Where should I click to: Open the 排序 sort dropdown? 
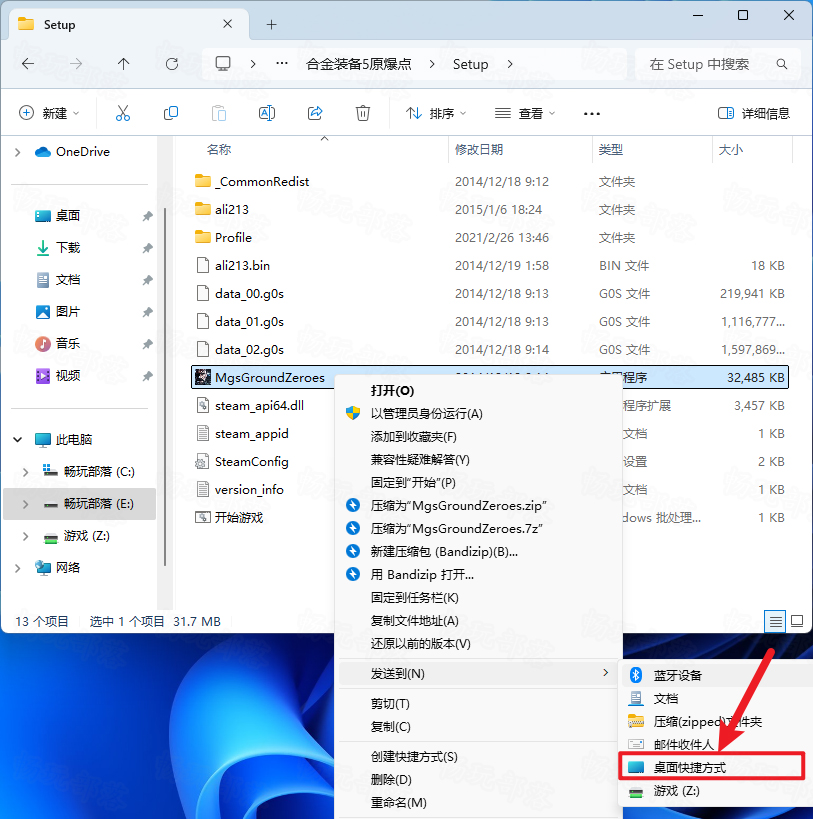[436, 113]
